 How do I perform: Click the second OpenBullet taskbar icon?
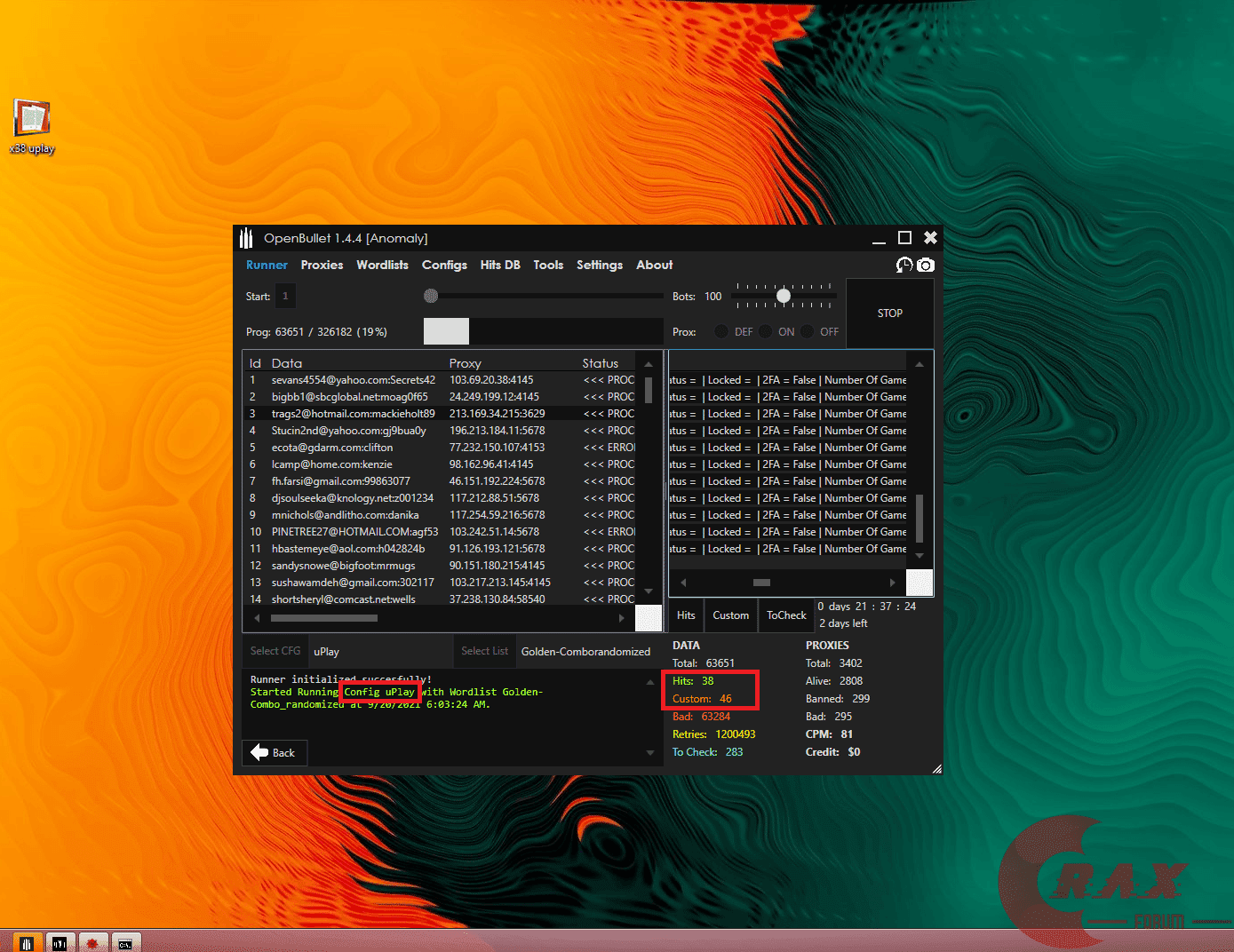tap(60, 941)
